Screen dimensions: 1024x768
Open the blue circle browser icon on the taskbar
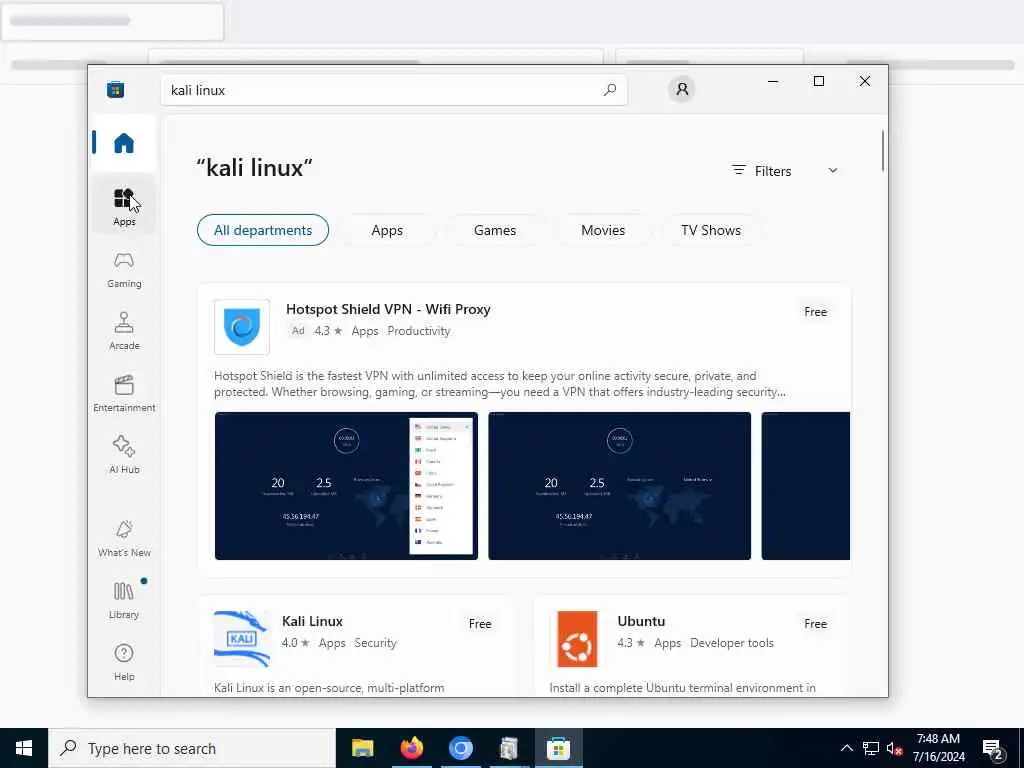click(x=460, y=748)
